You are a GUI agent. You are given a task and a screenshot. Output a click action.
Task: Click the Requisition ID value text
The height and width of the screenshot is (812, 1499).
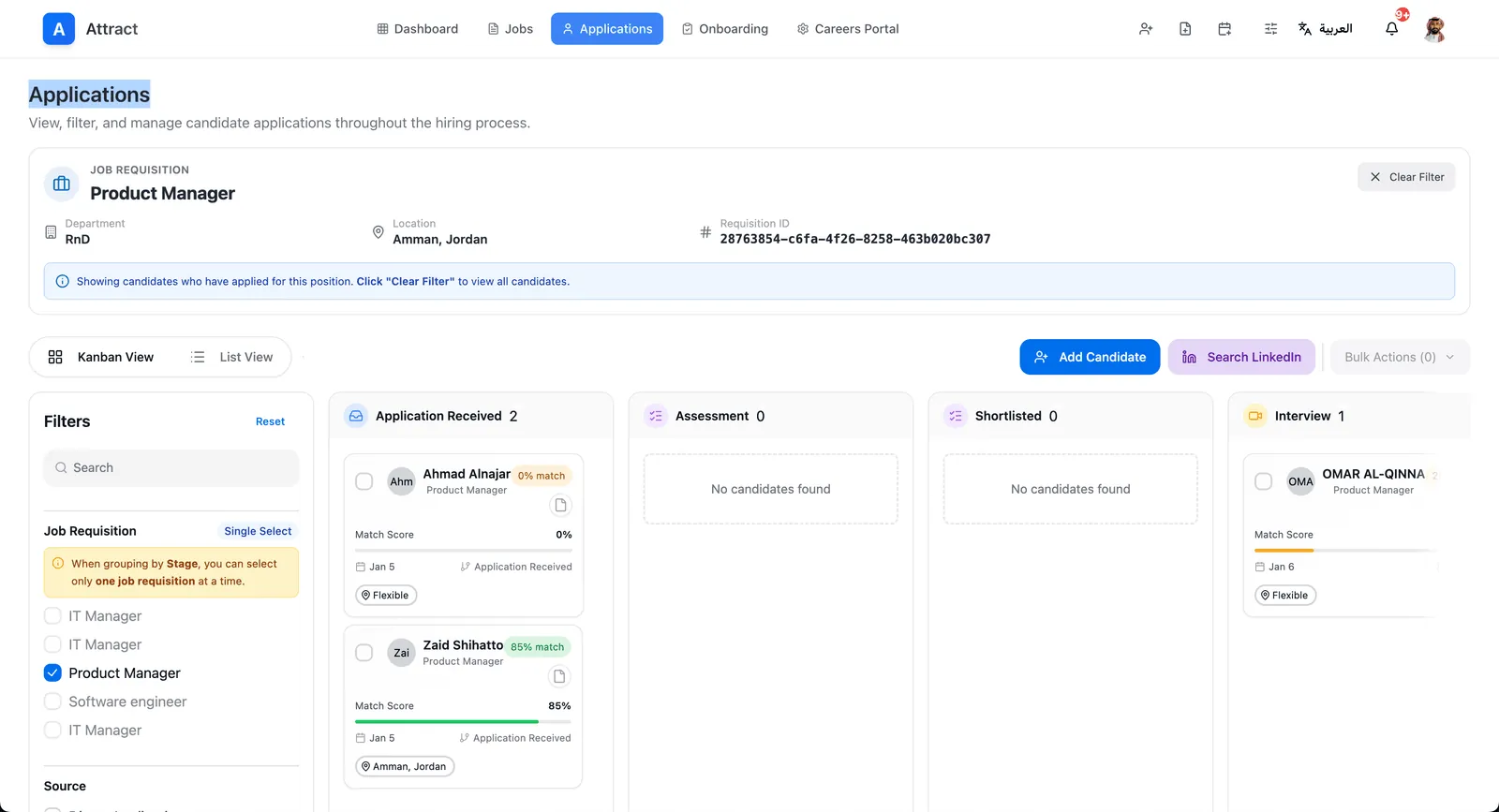click(x=855, y=240)
